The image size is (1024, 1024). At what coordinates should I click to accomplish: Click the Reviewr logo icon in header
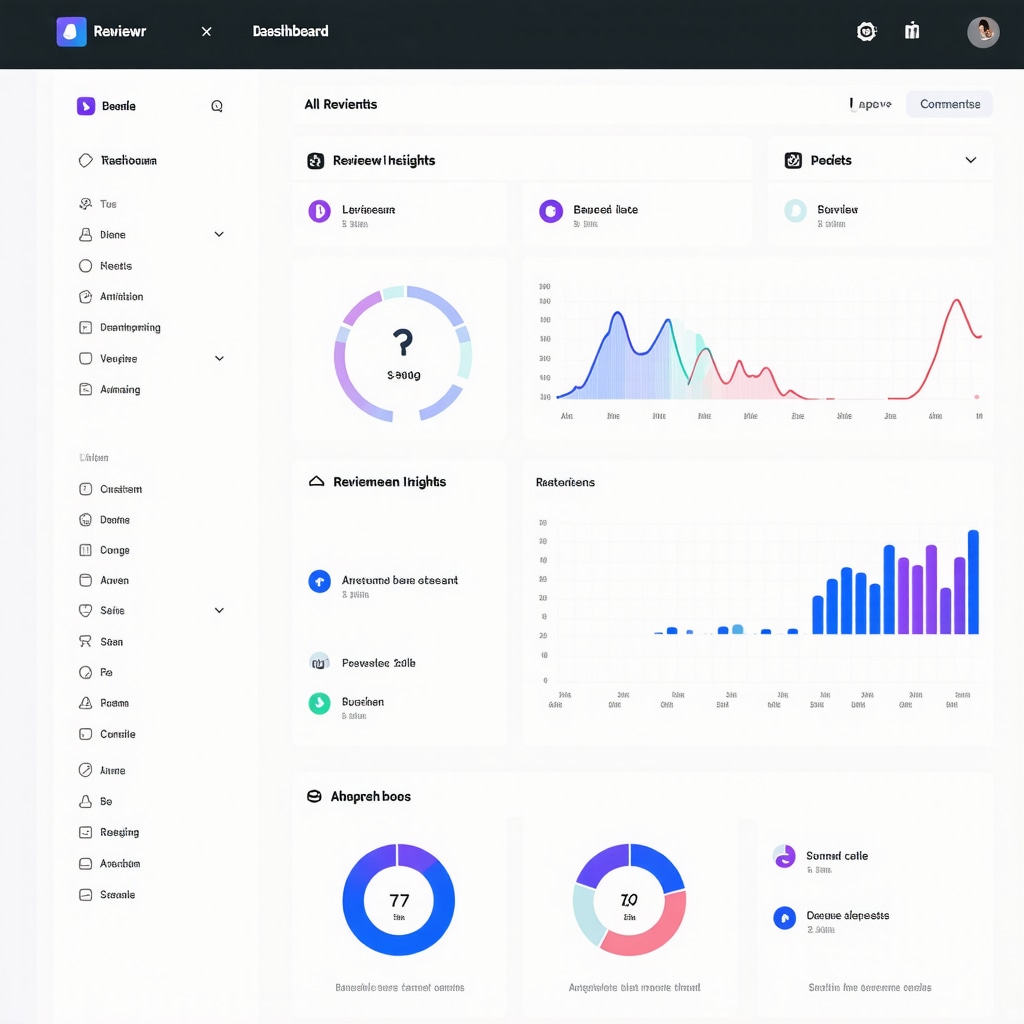71,31
